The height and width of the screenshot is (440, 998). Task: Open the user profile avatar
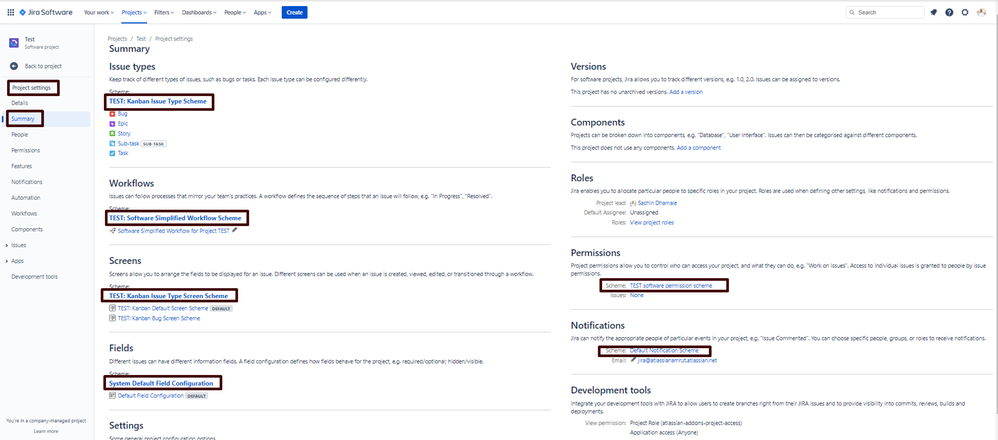click(981, 12)
